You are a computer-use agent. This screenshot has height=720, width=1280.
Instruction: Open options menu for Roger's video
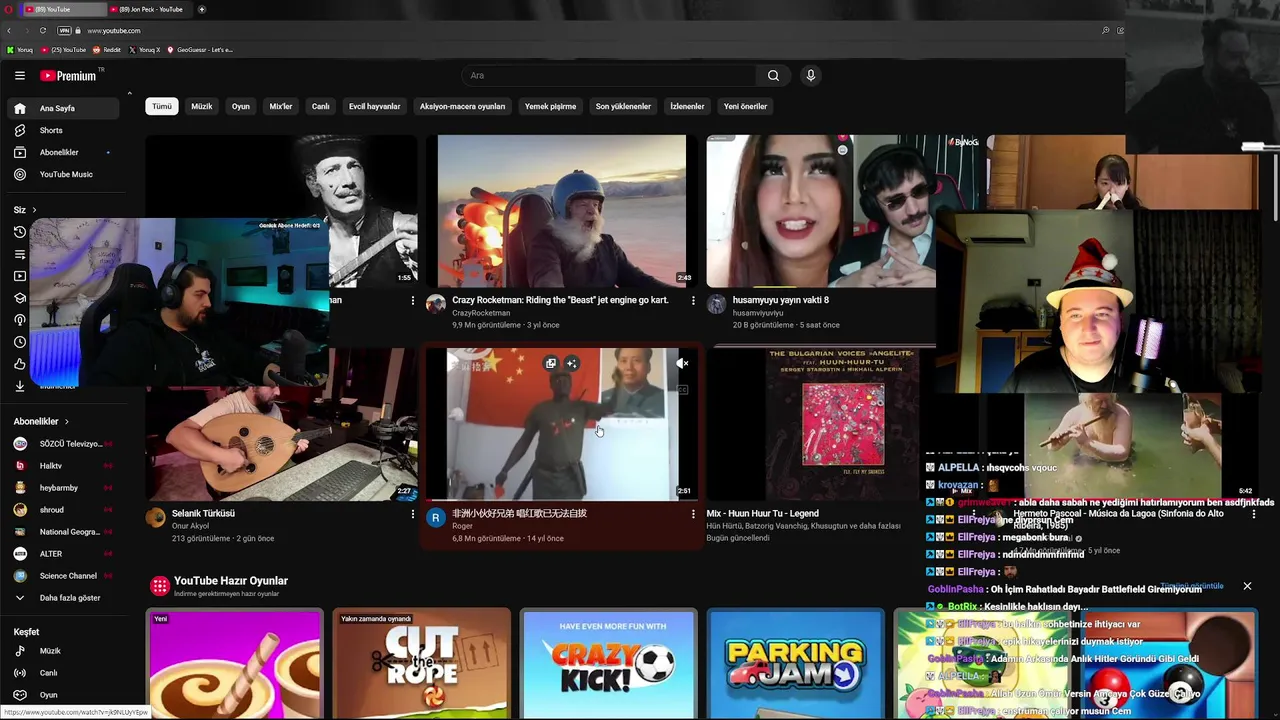(693, 514)
